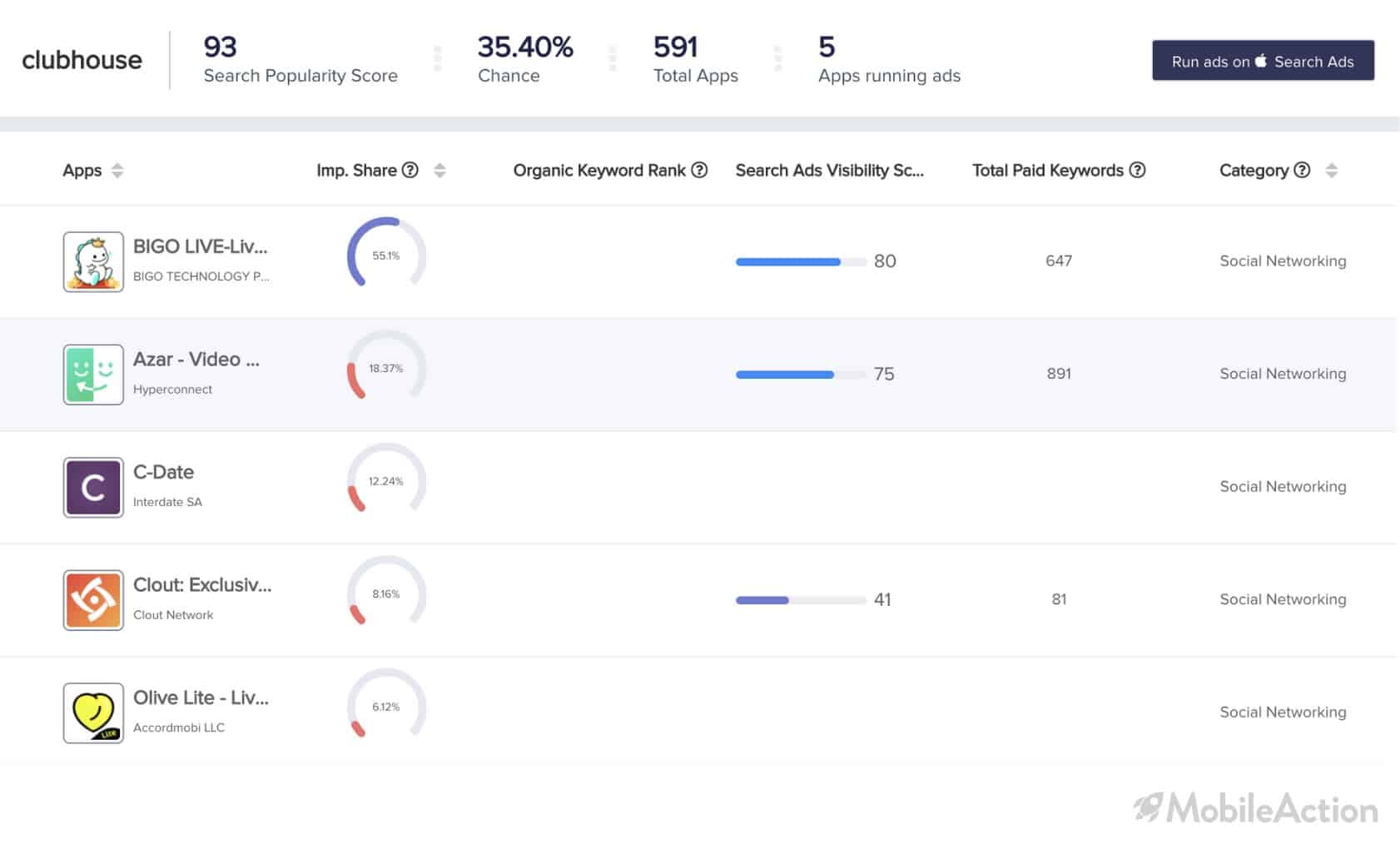Sort table by Apps column arrows

point(117,171)
